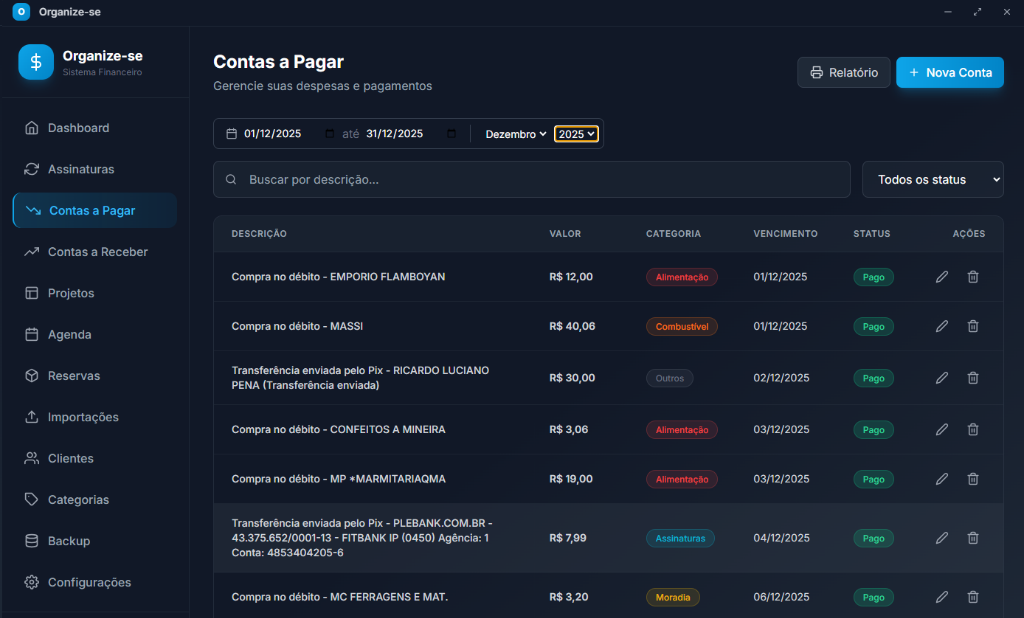Click the Pago status badge for CONFEITOS A MINEIRA
This screenshot has height=618, width=1024.
[872, 429]
